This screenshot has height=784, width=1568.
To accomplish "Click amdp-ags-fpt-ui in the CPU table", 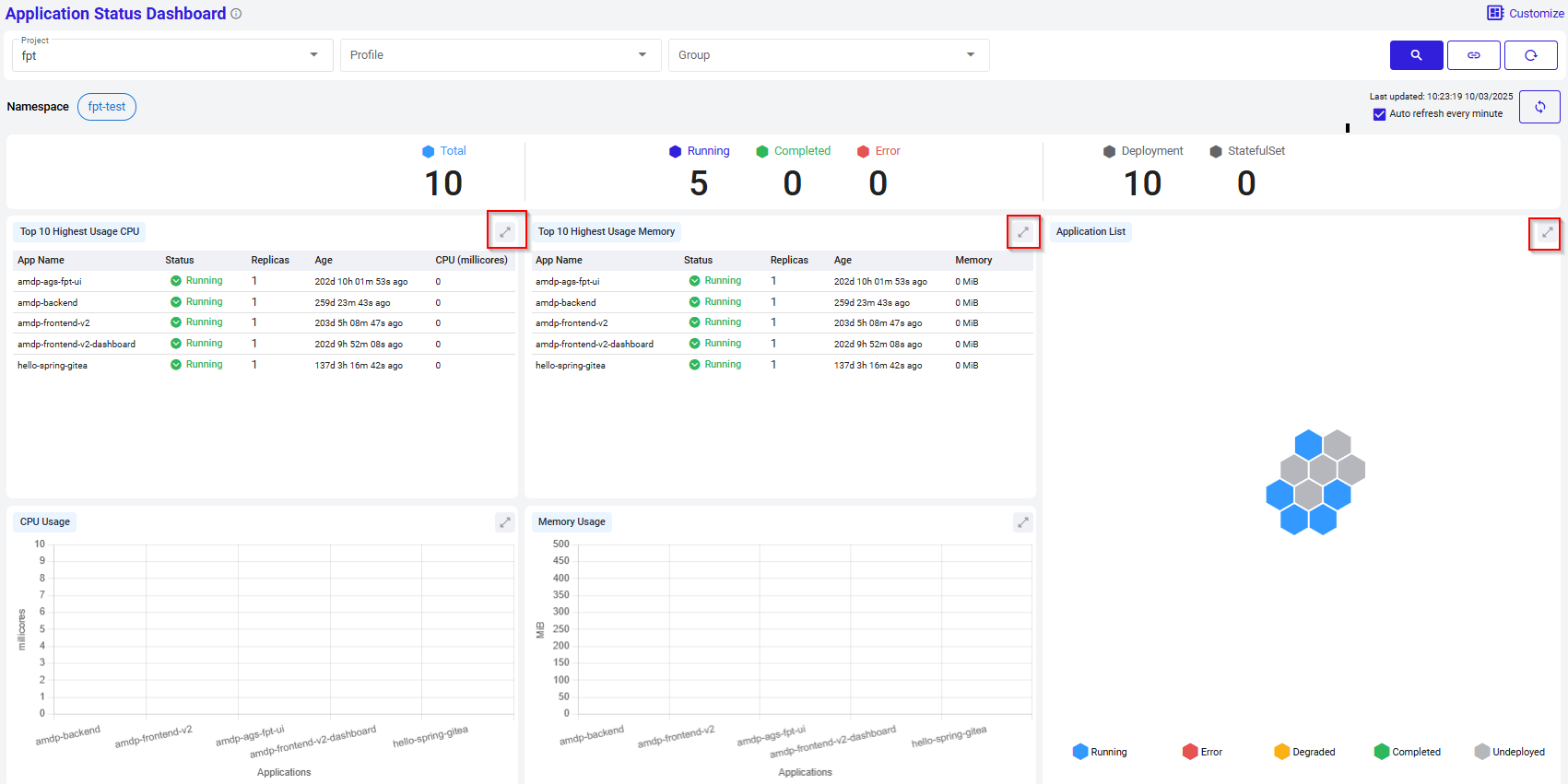I will pos(50,282).
